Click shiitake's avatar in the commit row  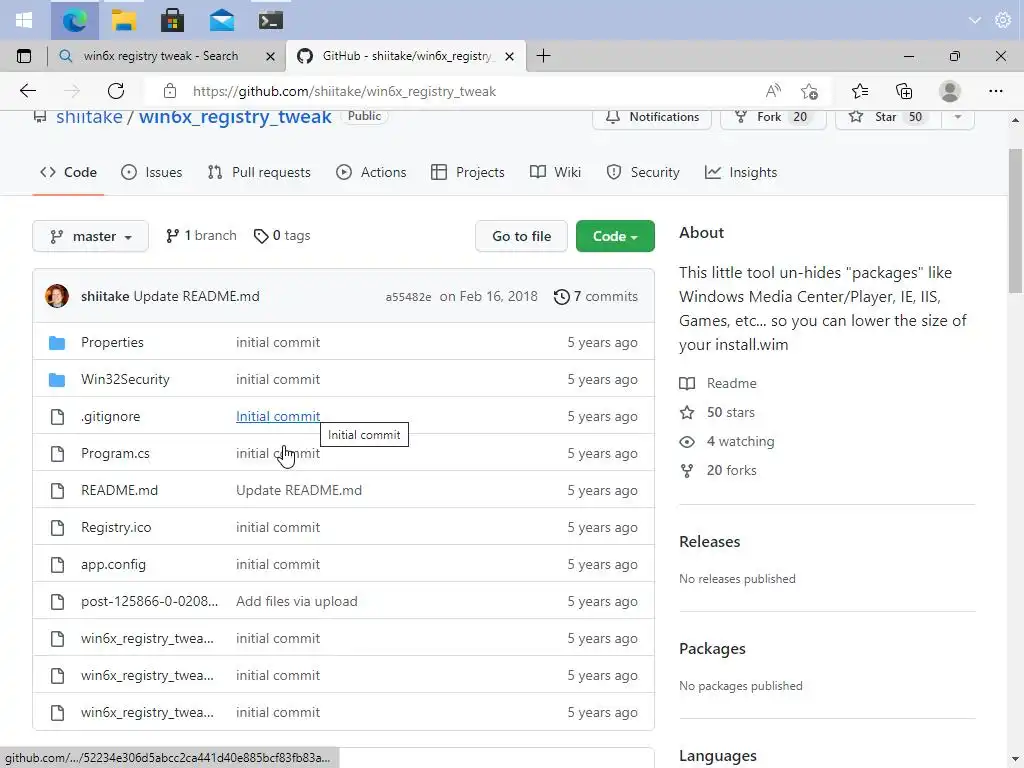57,296
